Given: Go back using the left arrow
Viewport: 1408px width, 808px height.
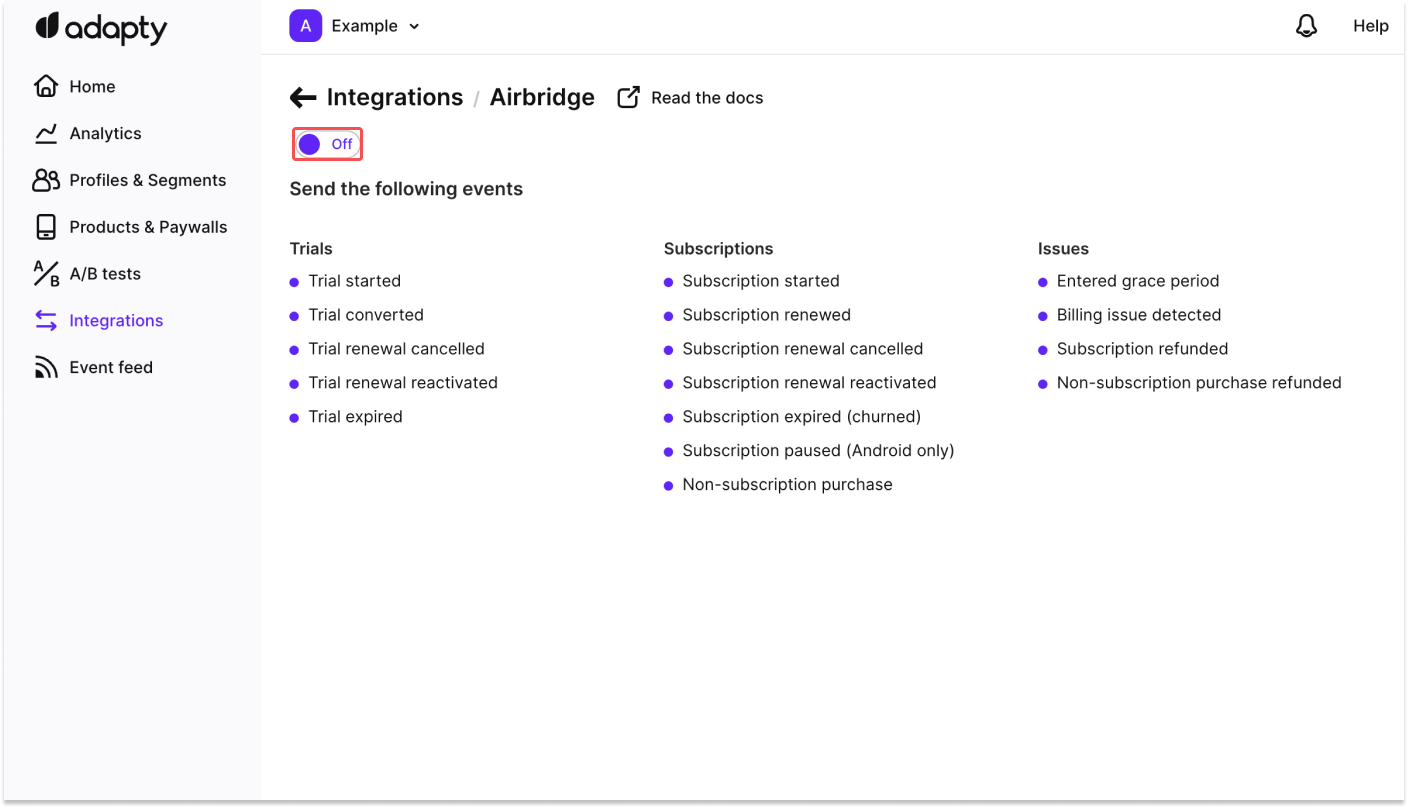Looking at the screenshot, I should [303, 97].
